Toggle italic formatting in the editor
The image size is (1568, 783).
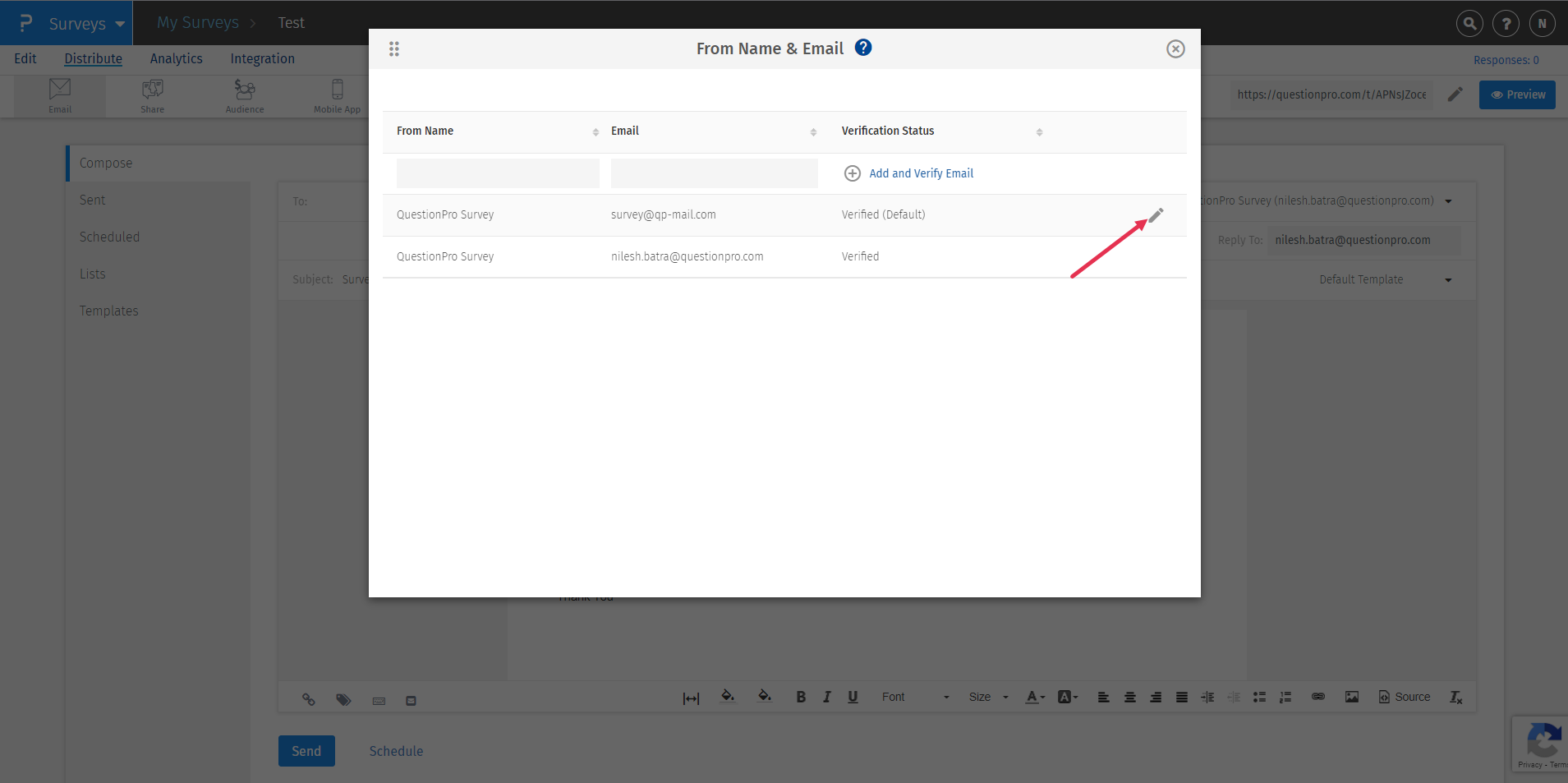[826, 697]
